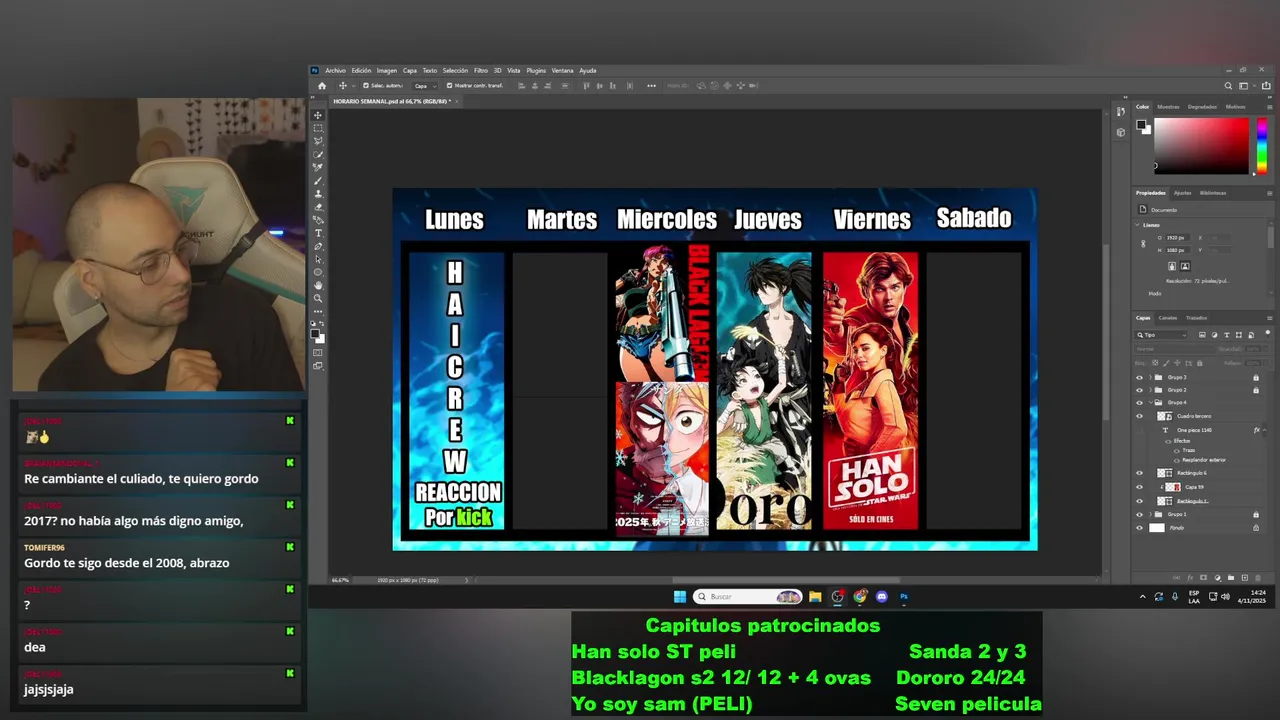Switch to the Canales tab
Image resolution: width=1280 pixels, height=720 pixels.
pos(1168,318)
